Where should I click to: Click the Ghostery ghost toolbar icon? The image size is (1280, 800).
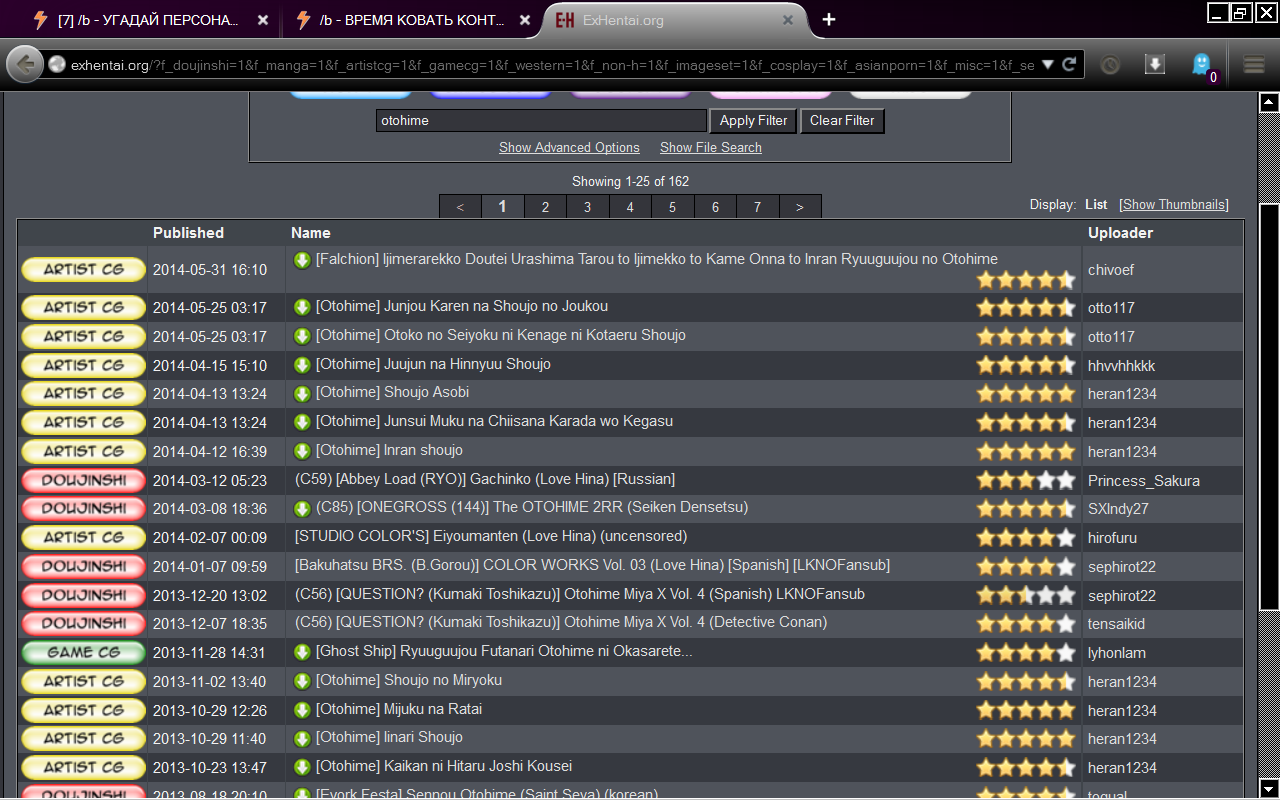[1201, 64]
